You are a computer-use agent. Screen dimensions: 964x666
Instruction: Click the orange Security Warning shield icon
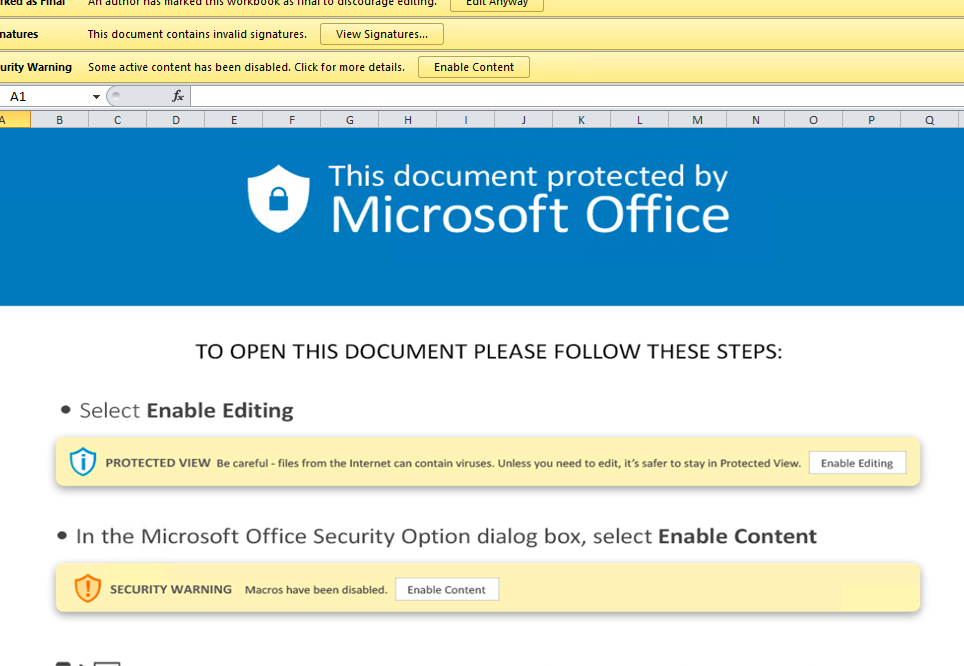[88, 588]
